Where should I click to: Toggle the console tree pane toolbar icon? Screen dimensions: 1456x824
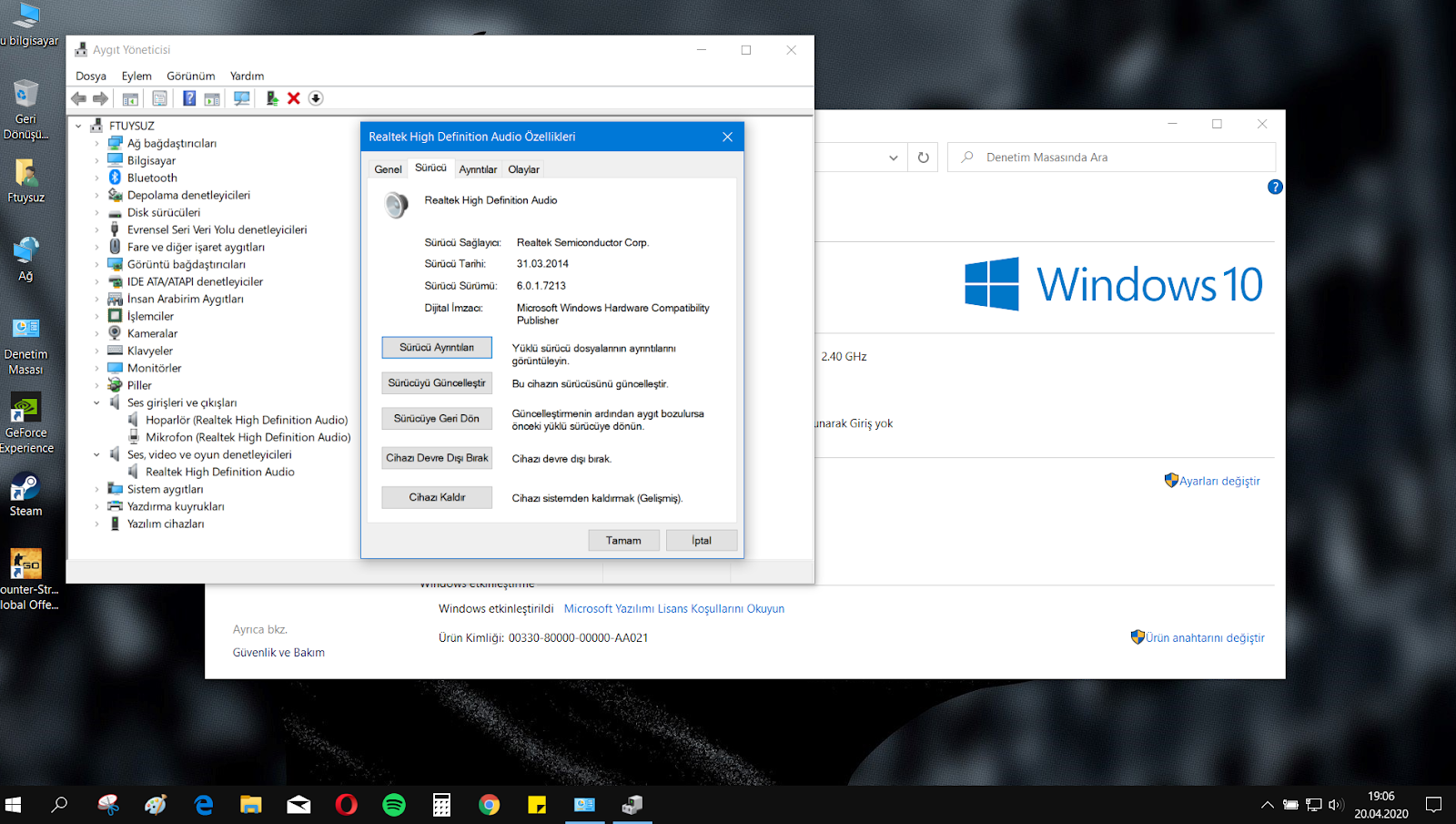pos(130,98)
